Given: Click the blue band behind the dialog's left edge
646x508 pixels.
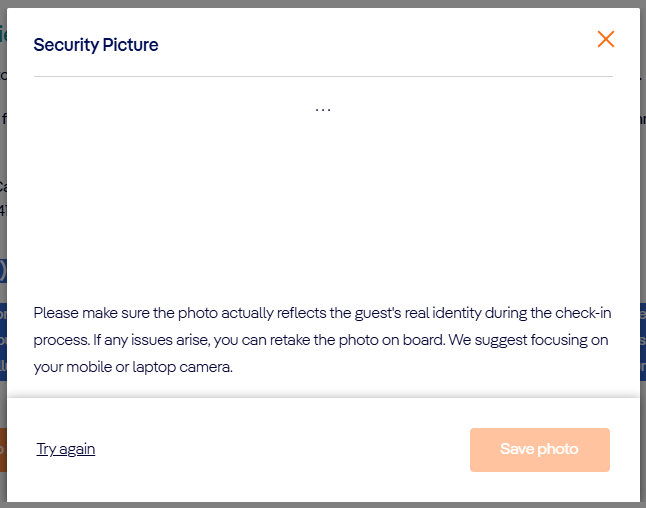Looking at the screenshot, I should (x=3, y=340).
